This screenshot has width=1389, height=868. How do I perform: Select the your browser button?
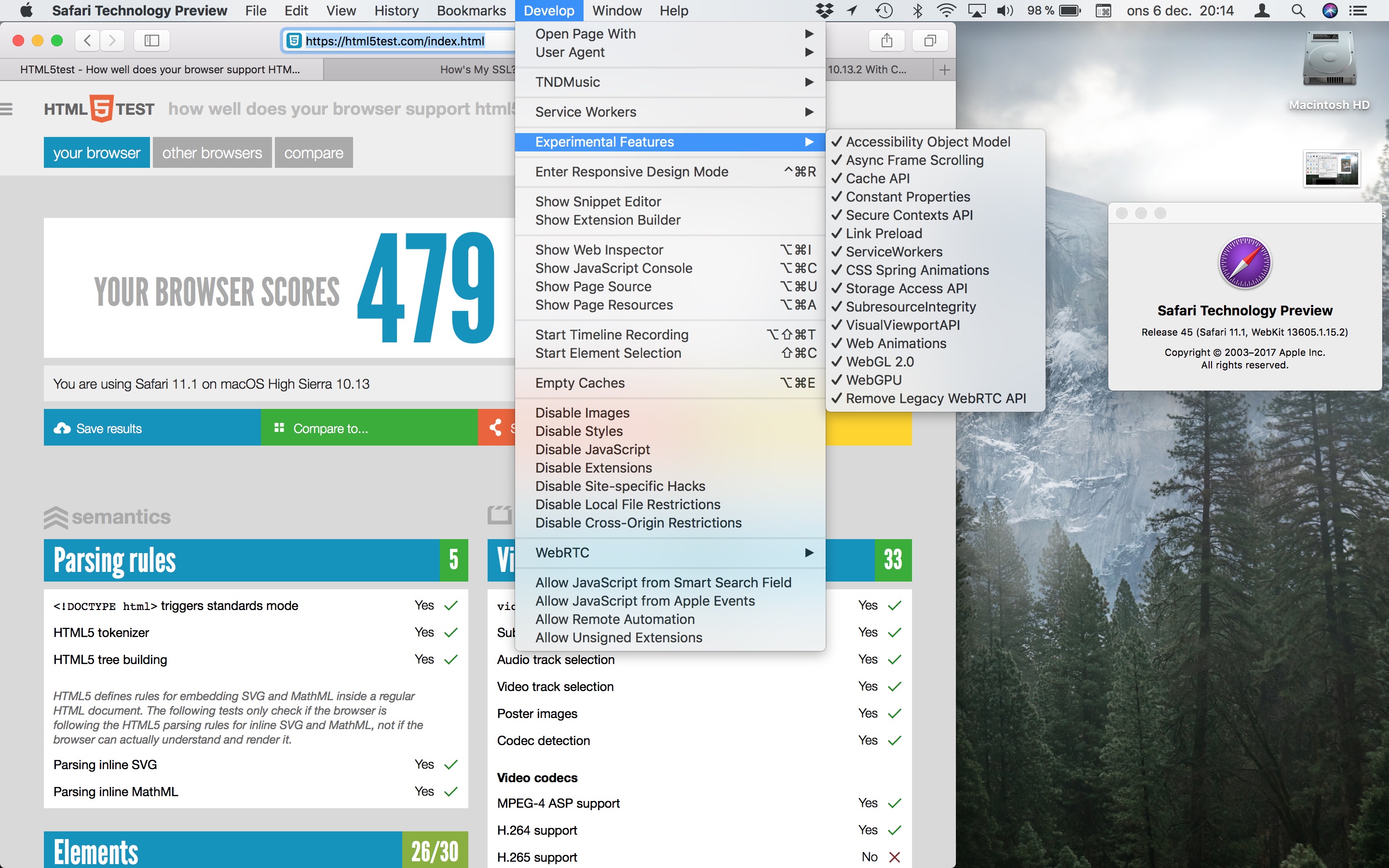coord(96,153)
